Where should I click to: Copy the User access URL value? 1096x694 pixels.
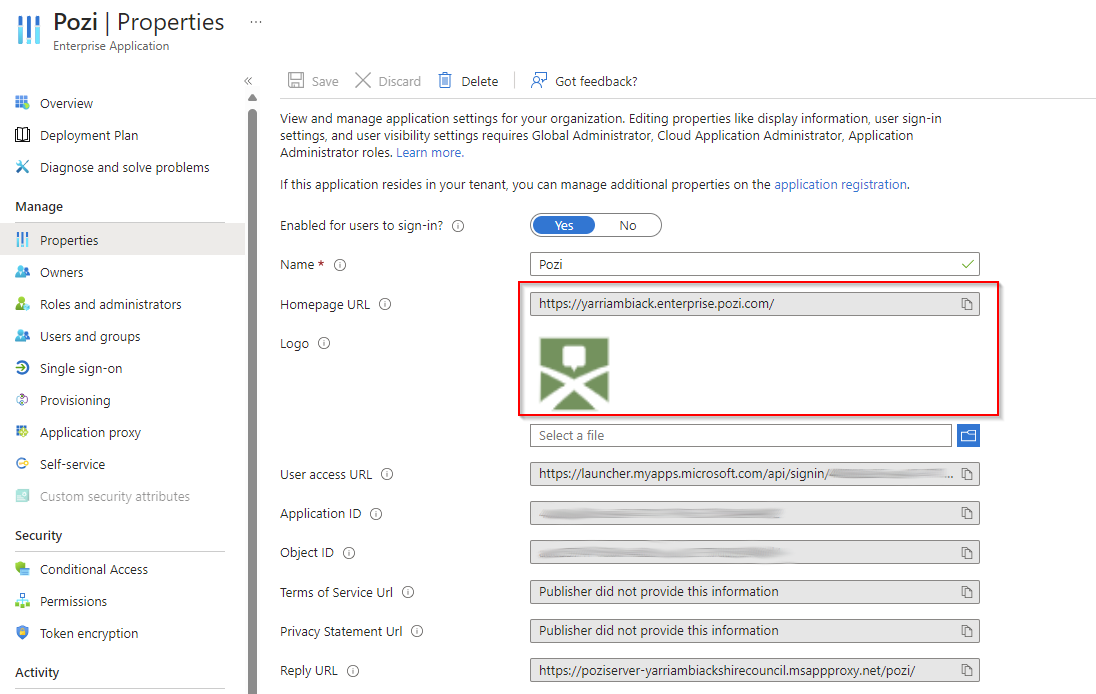pos(967,474)
